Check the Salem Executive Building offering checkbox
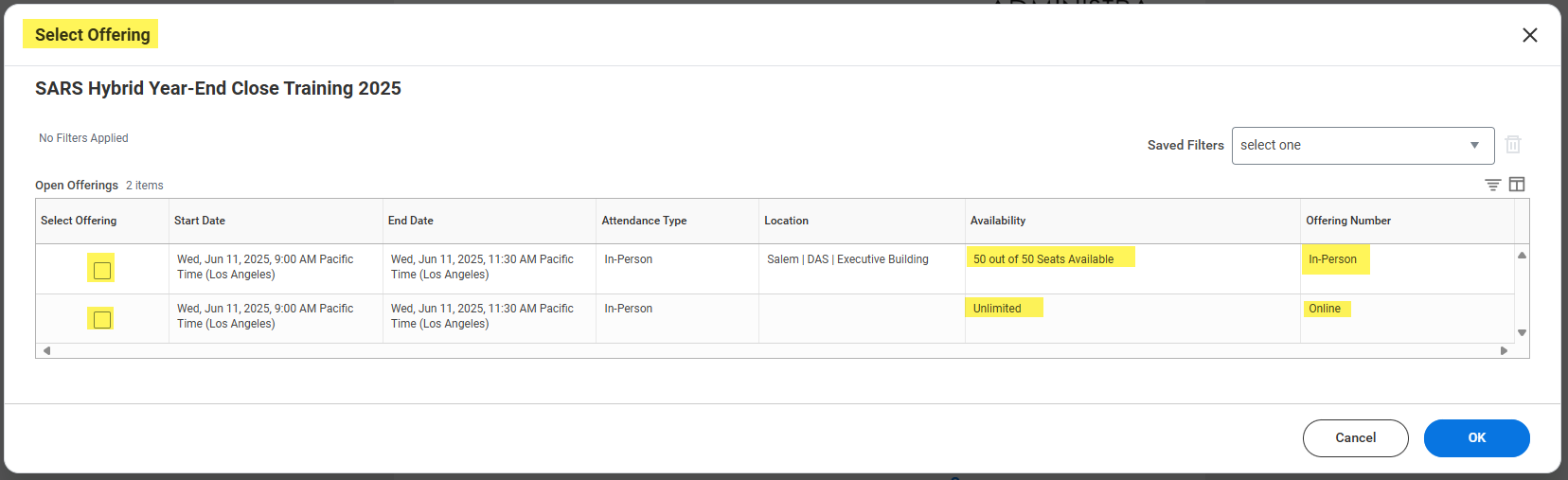Viewport: 1568px width, 480px height. tap(102, 271)
